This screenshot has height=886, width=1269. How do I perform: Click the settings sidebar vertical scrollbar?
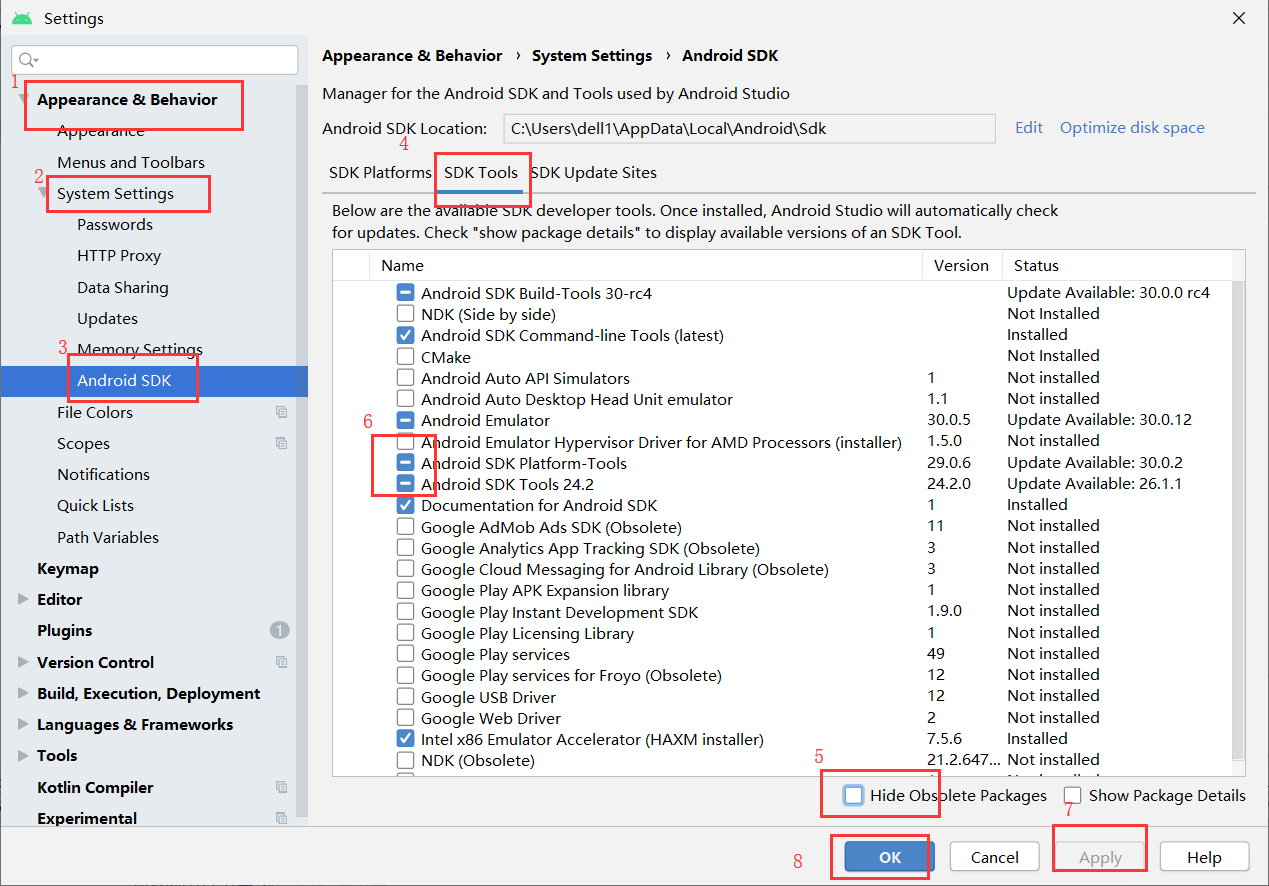coord(302,450)
